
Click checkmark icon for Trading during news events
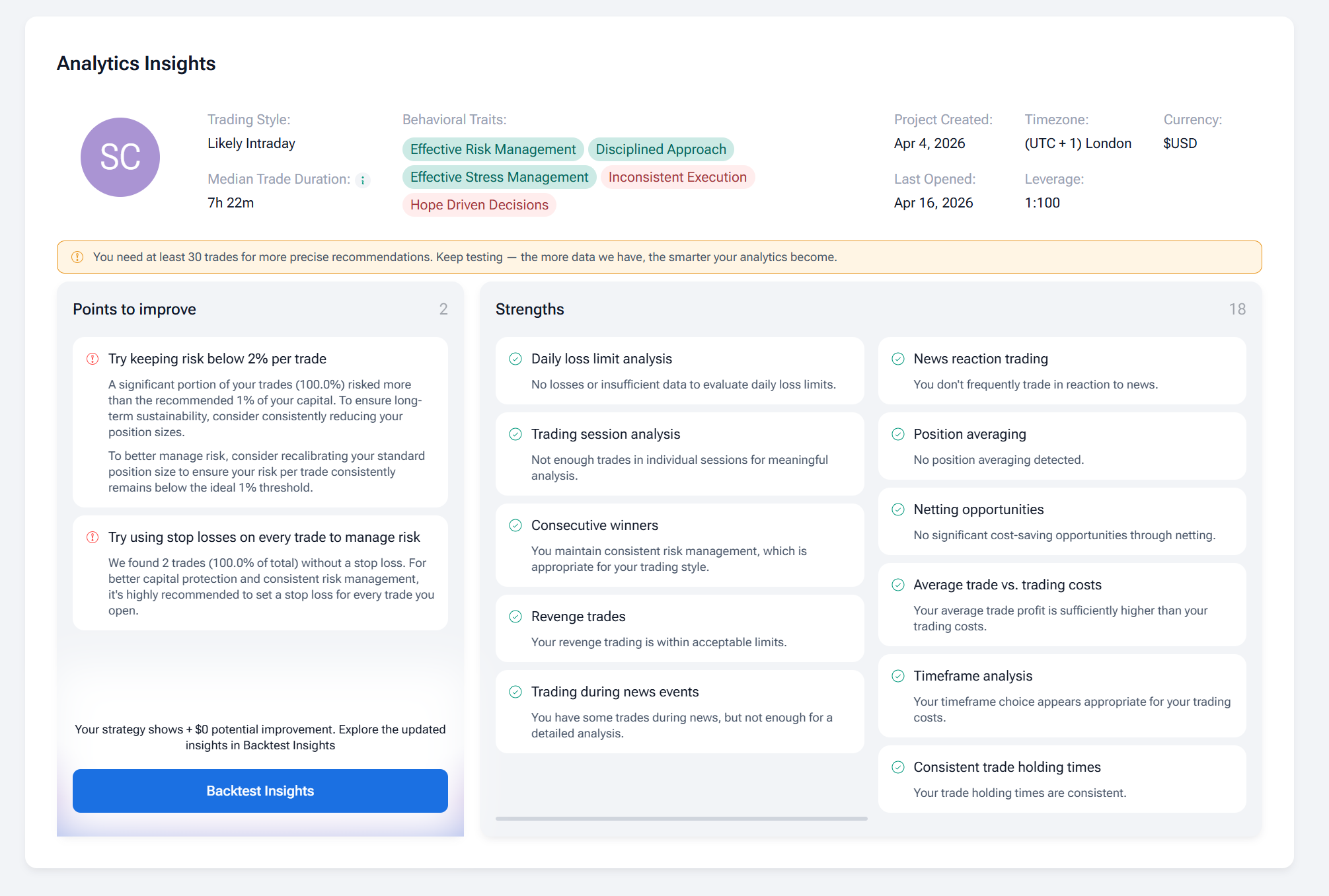[515, 692]
